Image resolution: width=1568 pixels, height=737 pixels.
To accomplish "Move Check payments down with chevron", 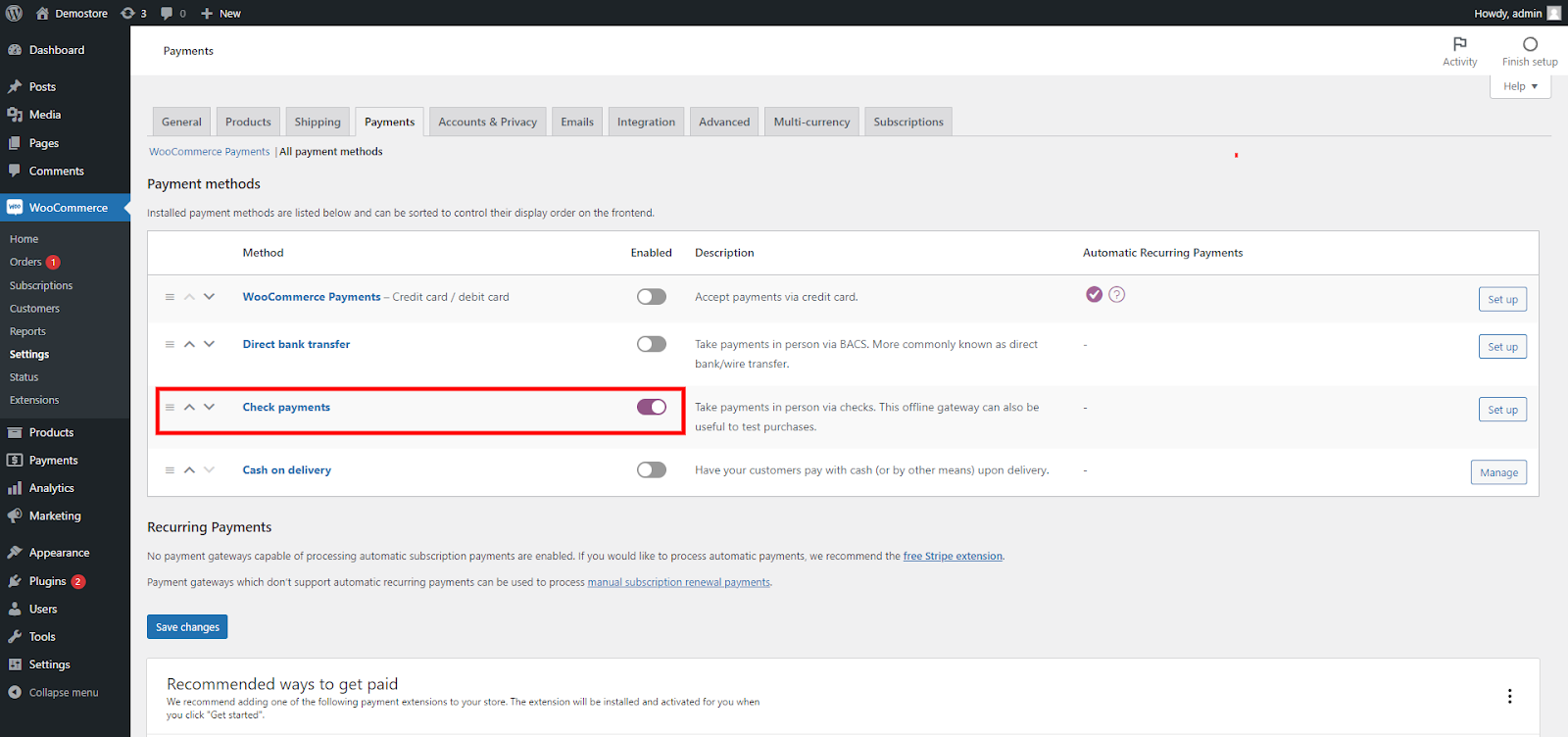I will click(209, 407).
